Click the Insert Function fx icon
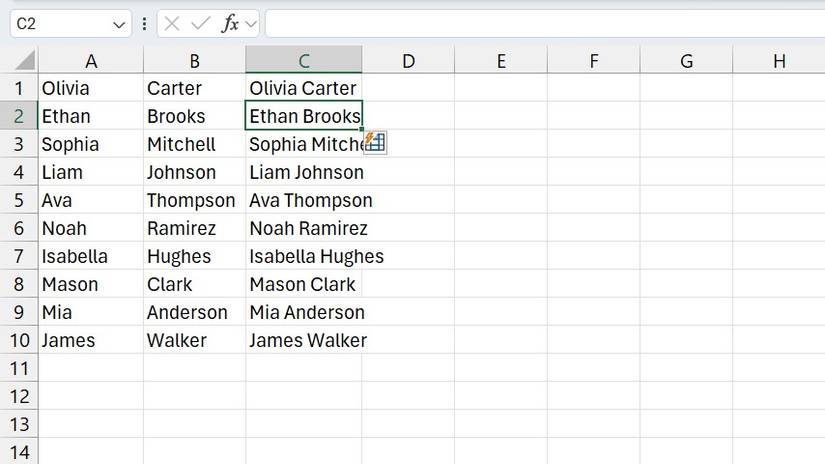The width and height of the screenshot is (825, 464). point(229,23)
